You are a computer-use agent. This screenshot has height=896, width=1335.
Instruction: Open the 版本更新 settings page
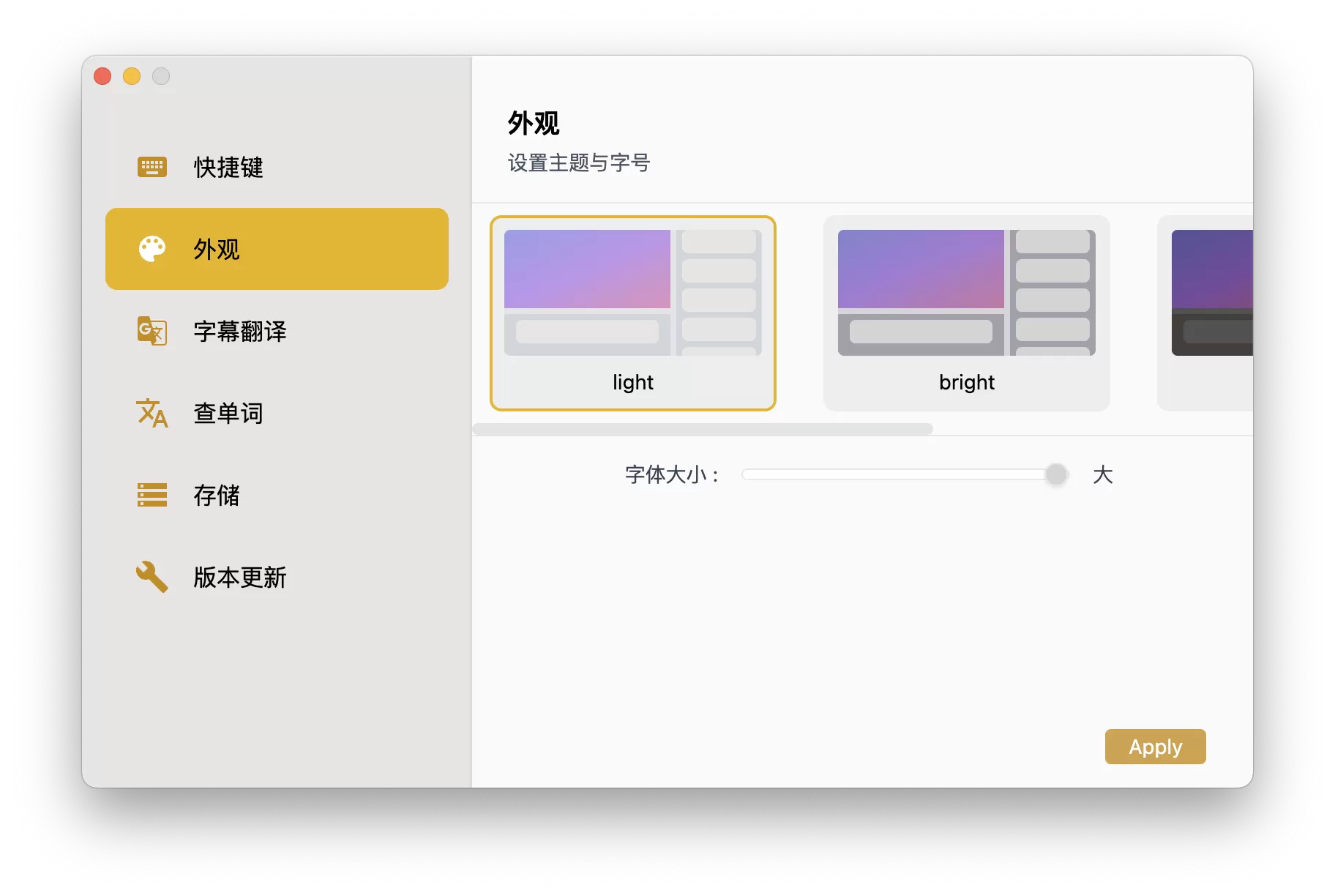click(x=240, y=578)
